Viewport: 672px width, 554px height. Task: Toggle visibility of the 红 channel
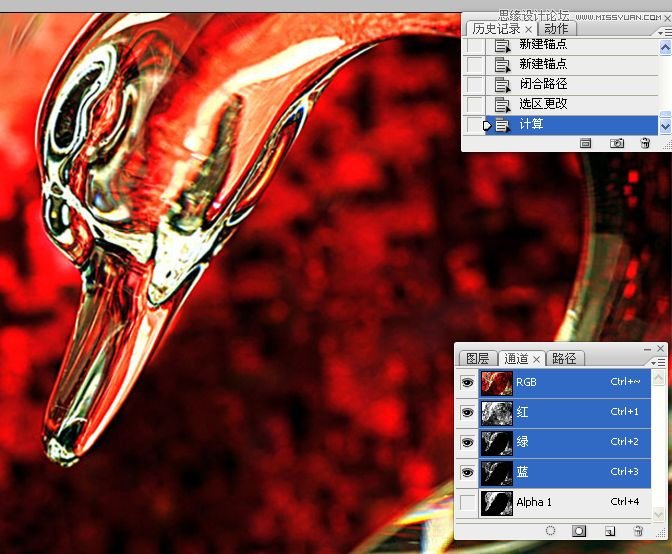[467, 412]
